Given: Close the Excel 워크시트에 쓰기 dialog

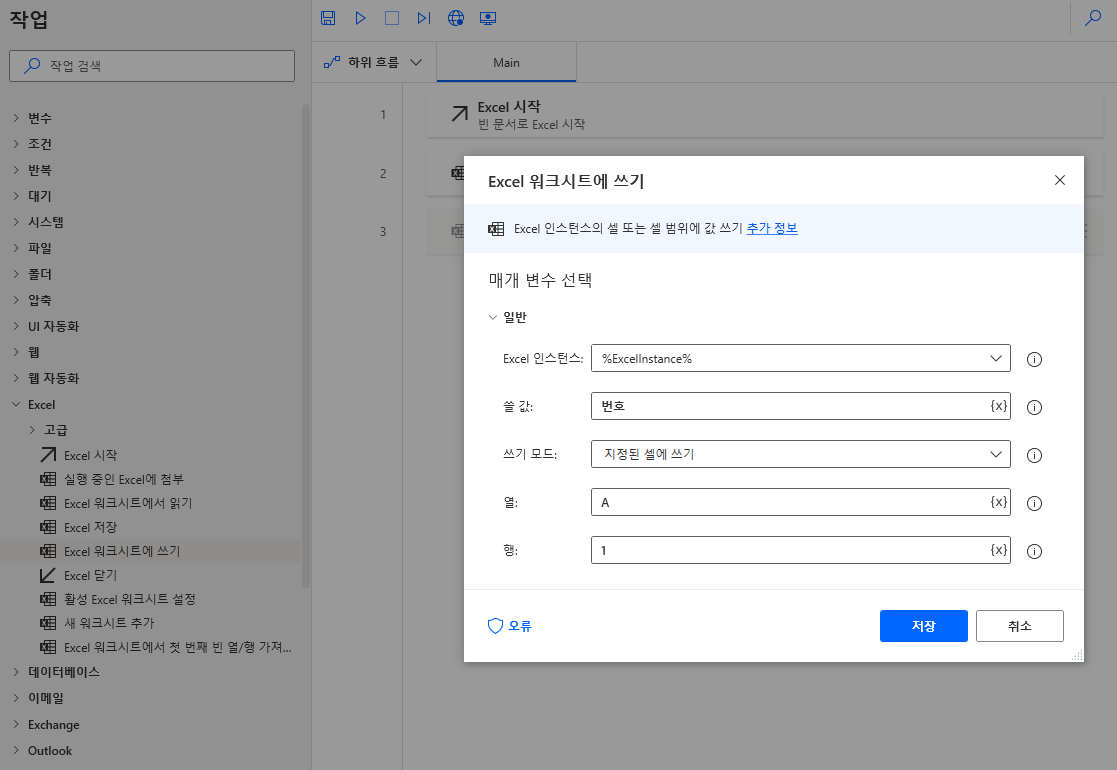Looking at the screenshot, I should 1059,180.
